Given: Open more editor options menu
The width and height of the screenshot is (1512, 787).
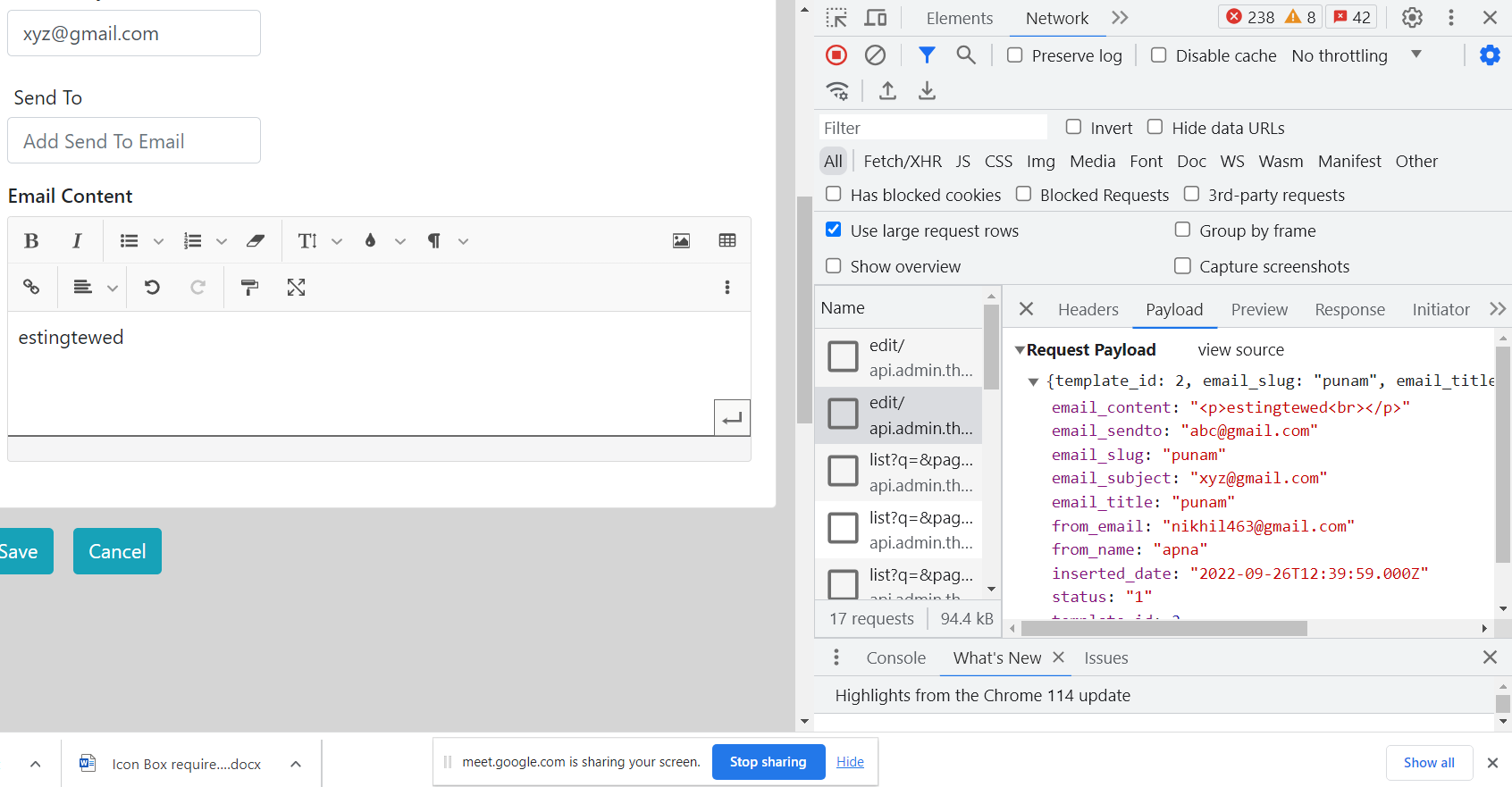Looking at the screenshot, I should click(727, 287).
